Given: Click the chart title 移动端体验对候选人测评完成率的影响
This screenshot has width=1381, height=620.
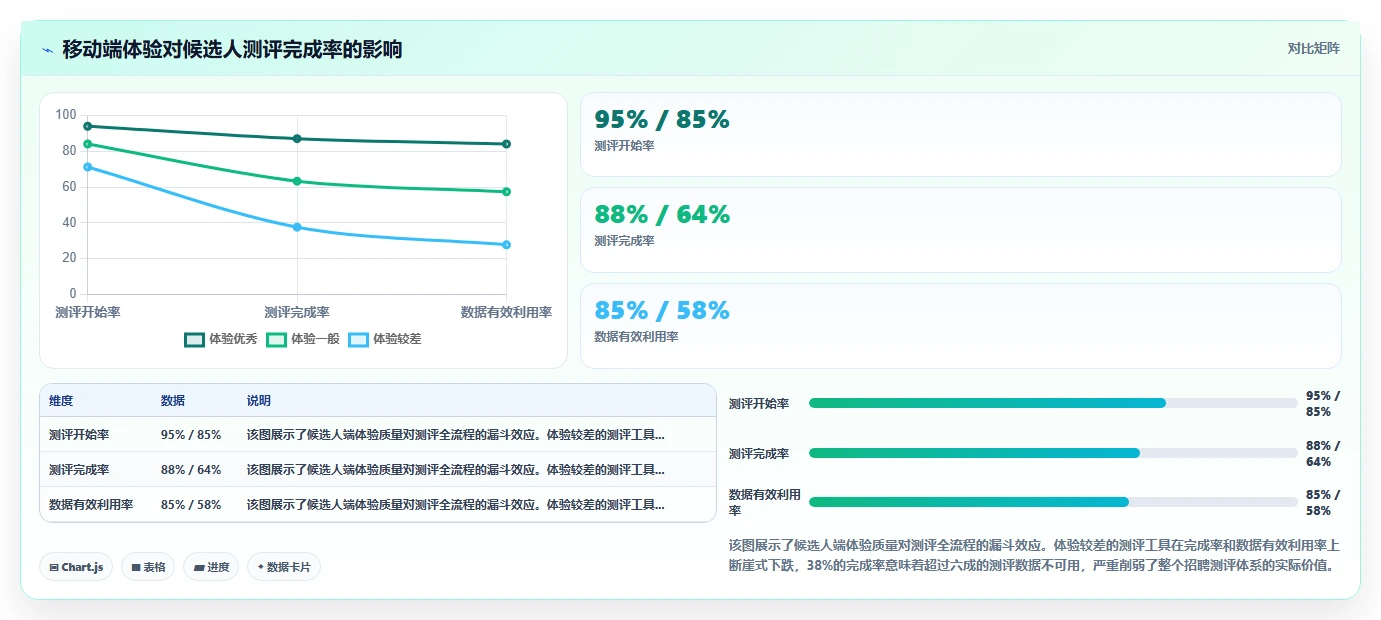Looking at the screenshot, I should pos(232,49).
